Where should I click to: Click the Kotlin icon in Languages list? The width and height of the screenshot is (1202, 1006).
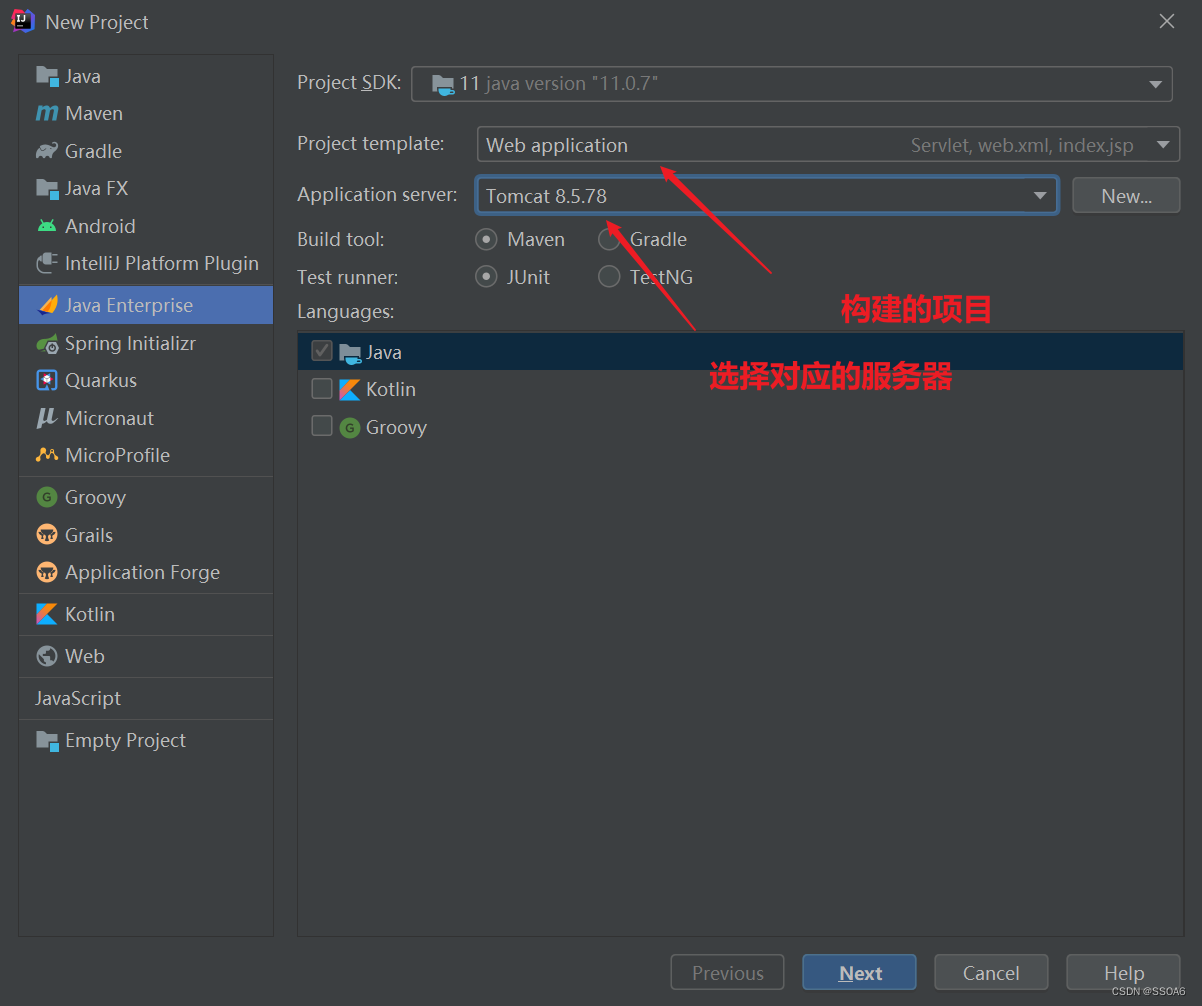(x=350, y=390)
